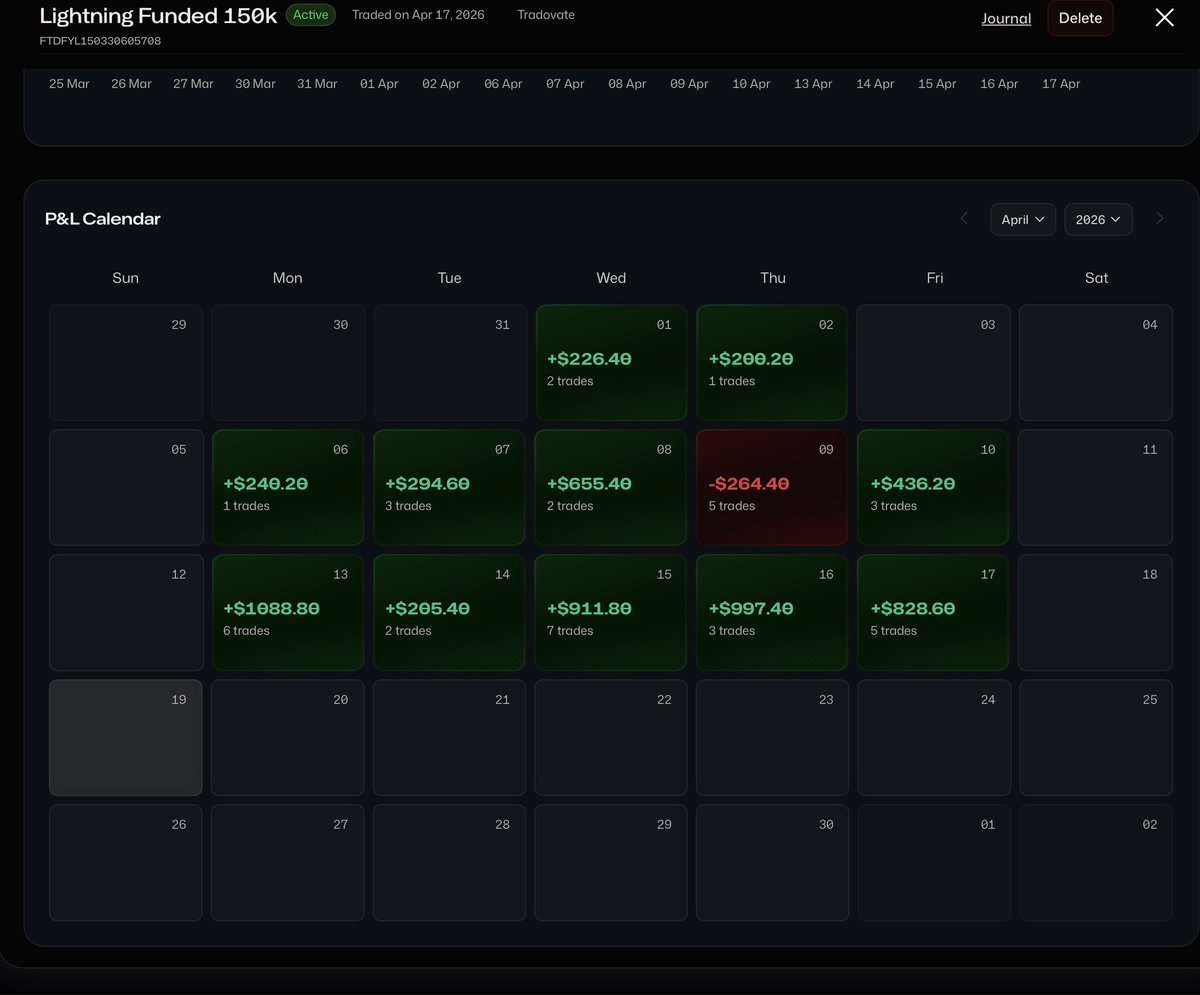Select April 01 cell with +$226.40

(611, 363)
